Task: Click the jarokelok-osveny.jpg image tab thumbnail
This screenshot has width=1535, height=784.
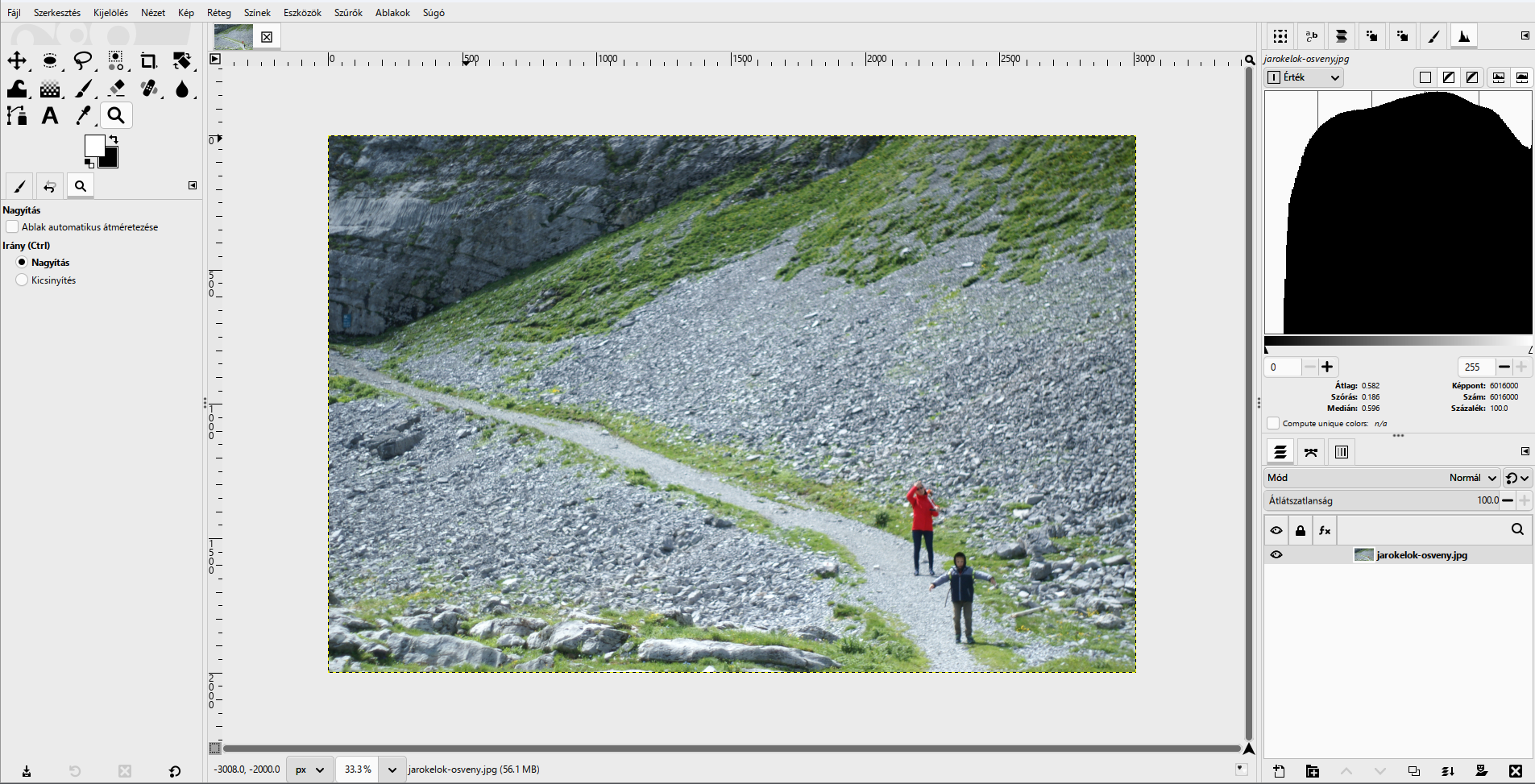Action: 234,37
